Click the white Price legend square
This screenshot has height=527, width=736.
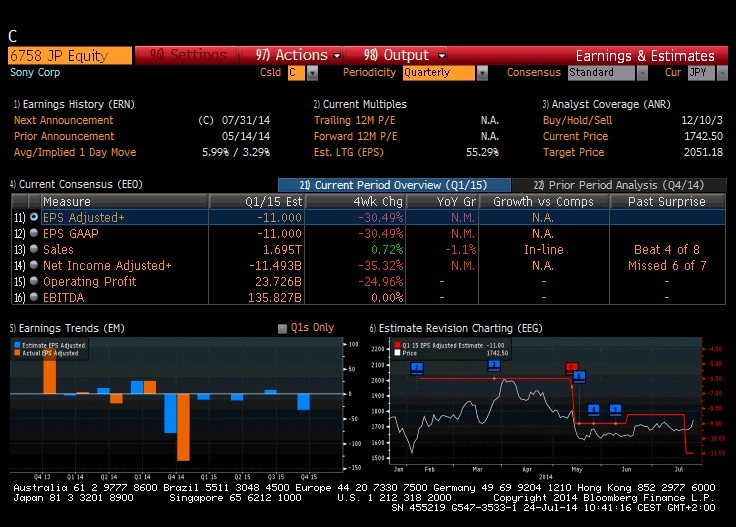point(397,353)
